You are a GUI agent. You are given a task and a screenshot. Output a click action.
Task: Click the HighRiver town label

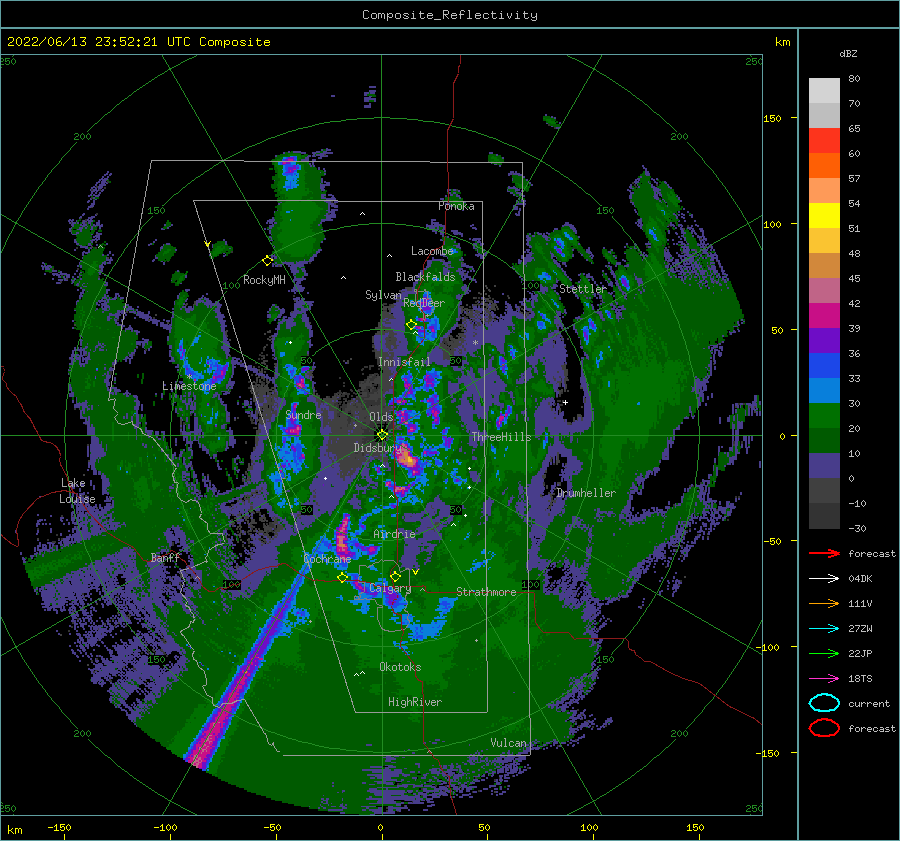tap(415, 702)
